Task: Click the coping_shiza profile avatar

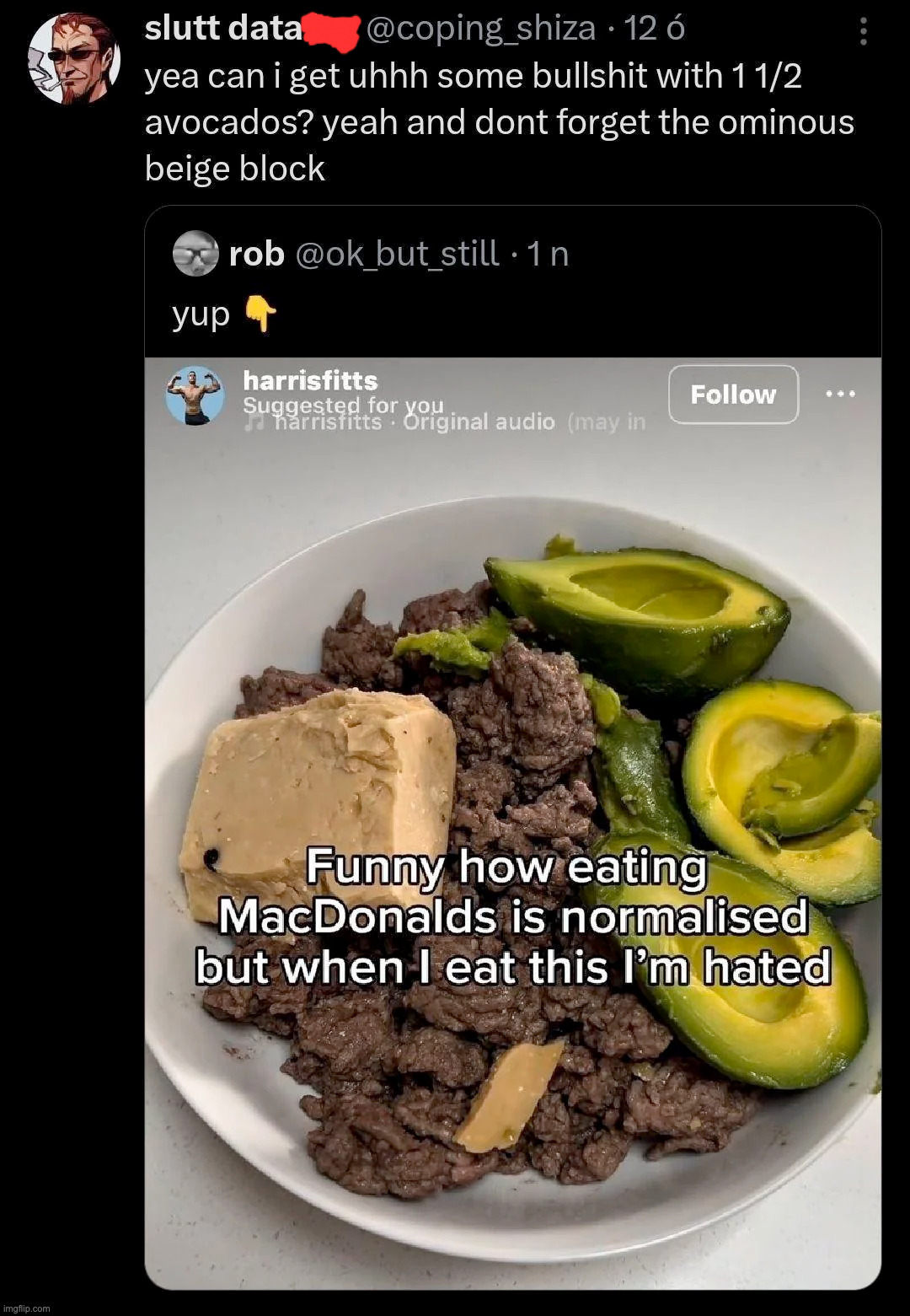Action: [x=74, y=59]
